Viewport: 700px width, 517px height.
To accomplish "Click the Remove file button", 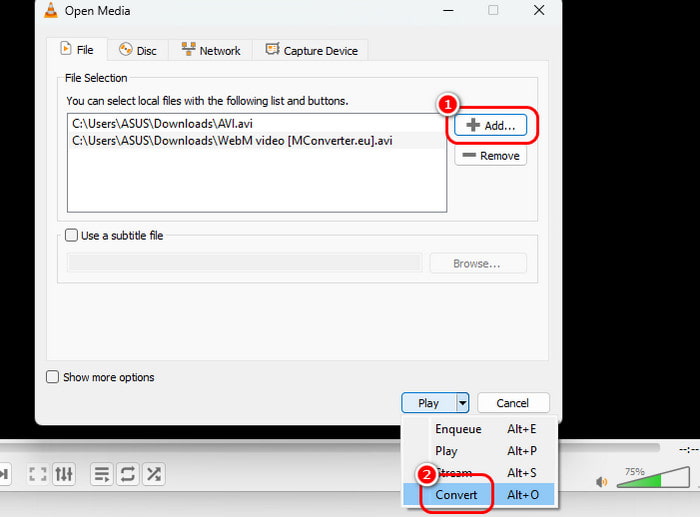I will [x=491, y=156].
